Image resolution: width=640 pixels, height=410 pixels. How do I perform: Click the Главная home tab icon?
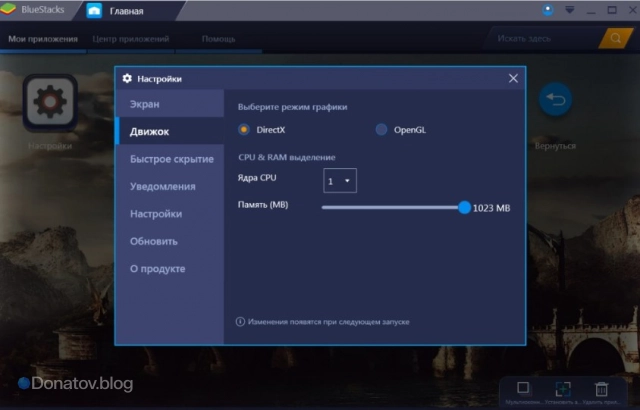[94, 11]
